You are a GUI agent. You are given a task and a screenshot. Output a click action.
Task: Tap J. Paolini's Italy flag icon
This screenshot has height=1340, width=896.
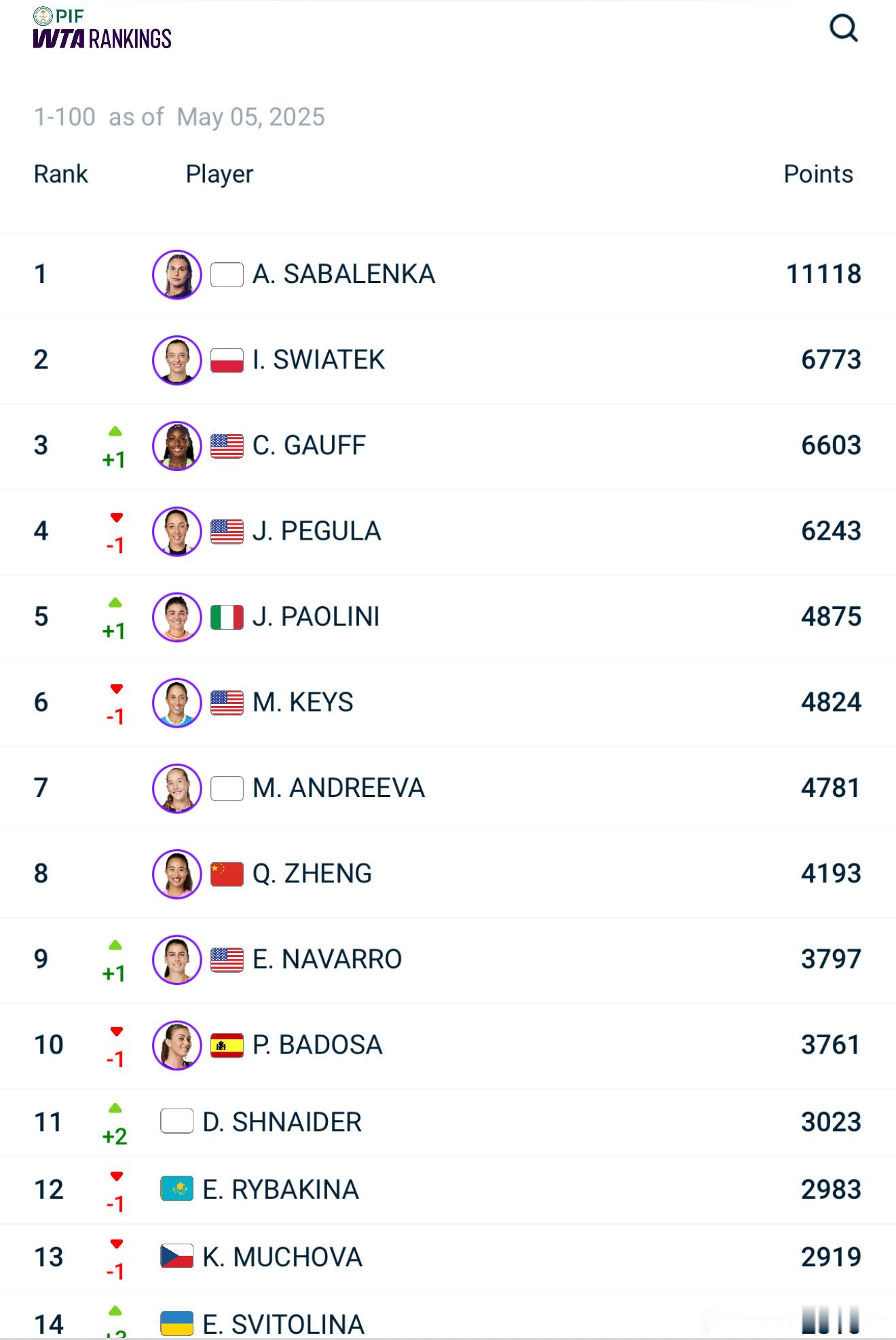(227, 617)
